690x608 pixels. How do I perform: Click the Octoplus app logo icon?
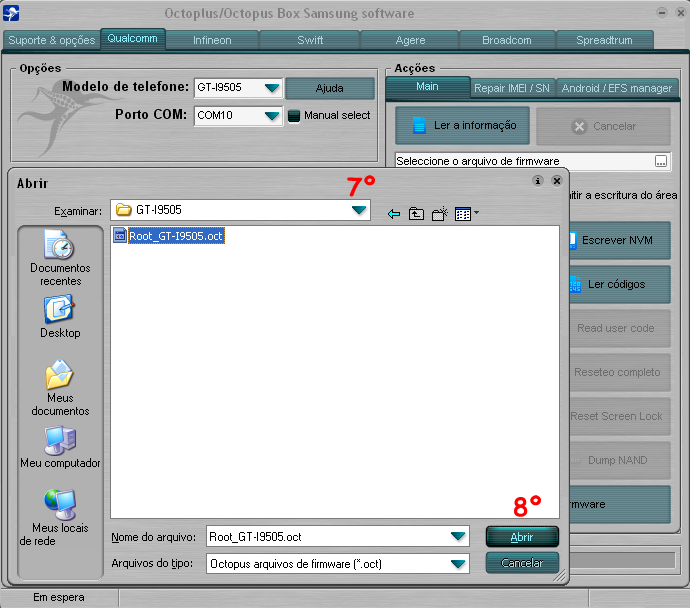coord(11,13)
